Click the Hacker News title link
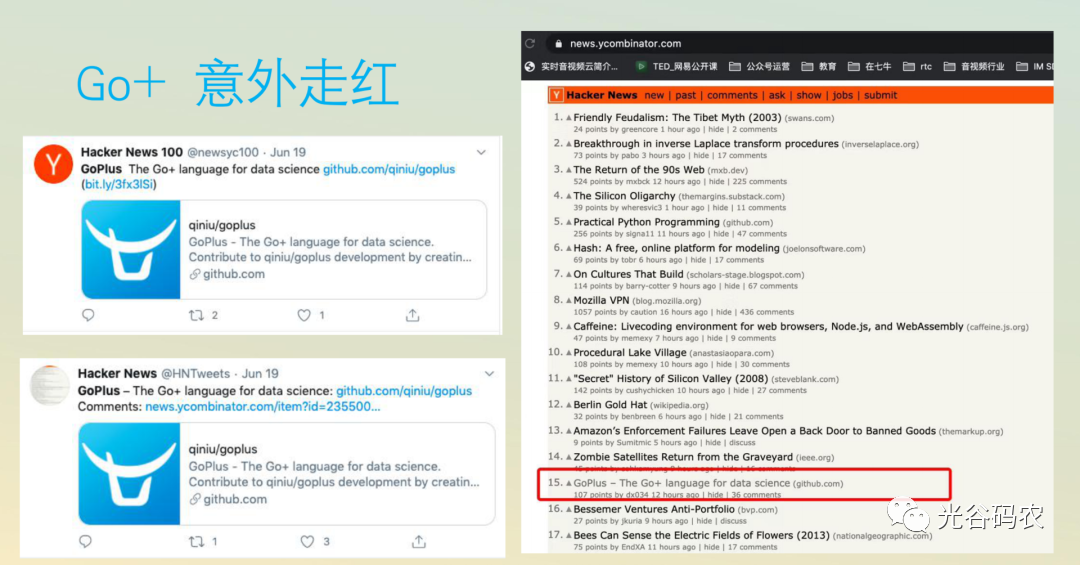The width and height of the screenshot is (1080, 565). pyautogui.click(x=602, y=95)
